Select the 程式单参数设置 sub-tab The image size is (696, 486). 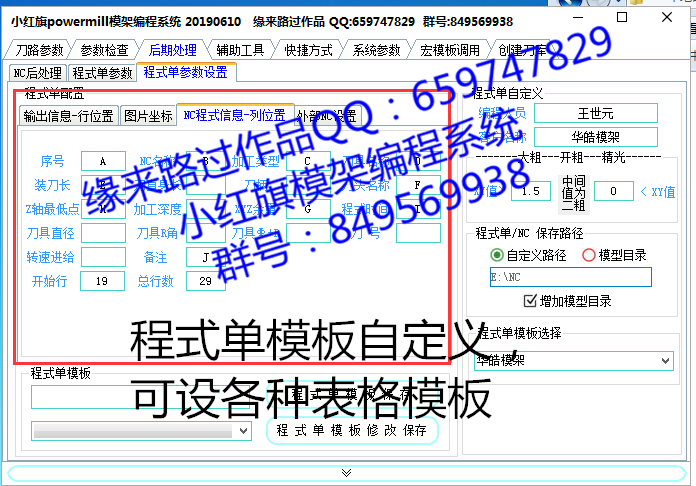[x=186, y=72]
